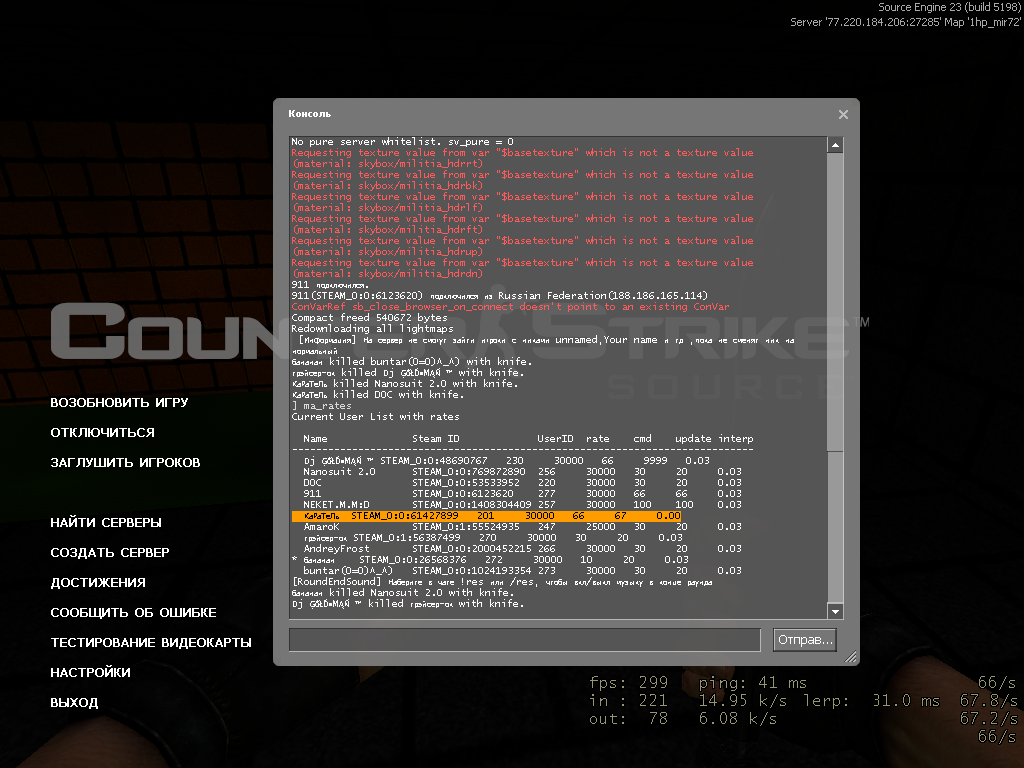This screenshot has width=1024, height=768.
Task: Click the 'UserID' column header text
Action: coord(555,439)
